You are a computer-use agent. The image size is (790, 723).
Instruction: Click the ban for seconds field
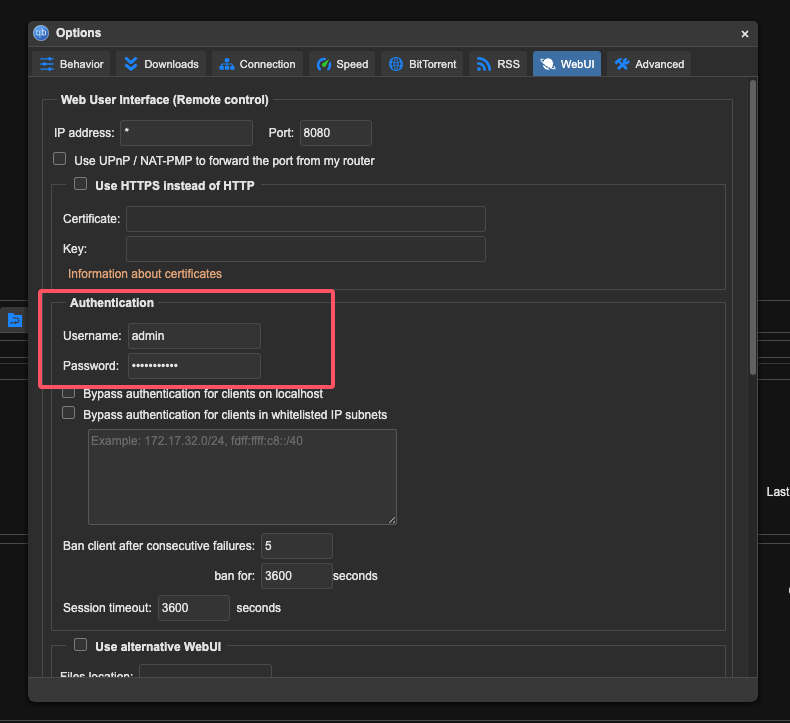point(297,576)
